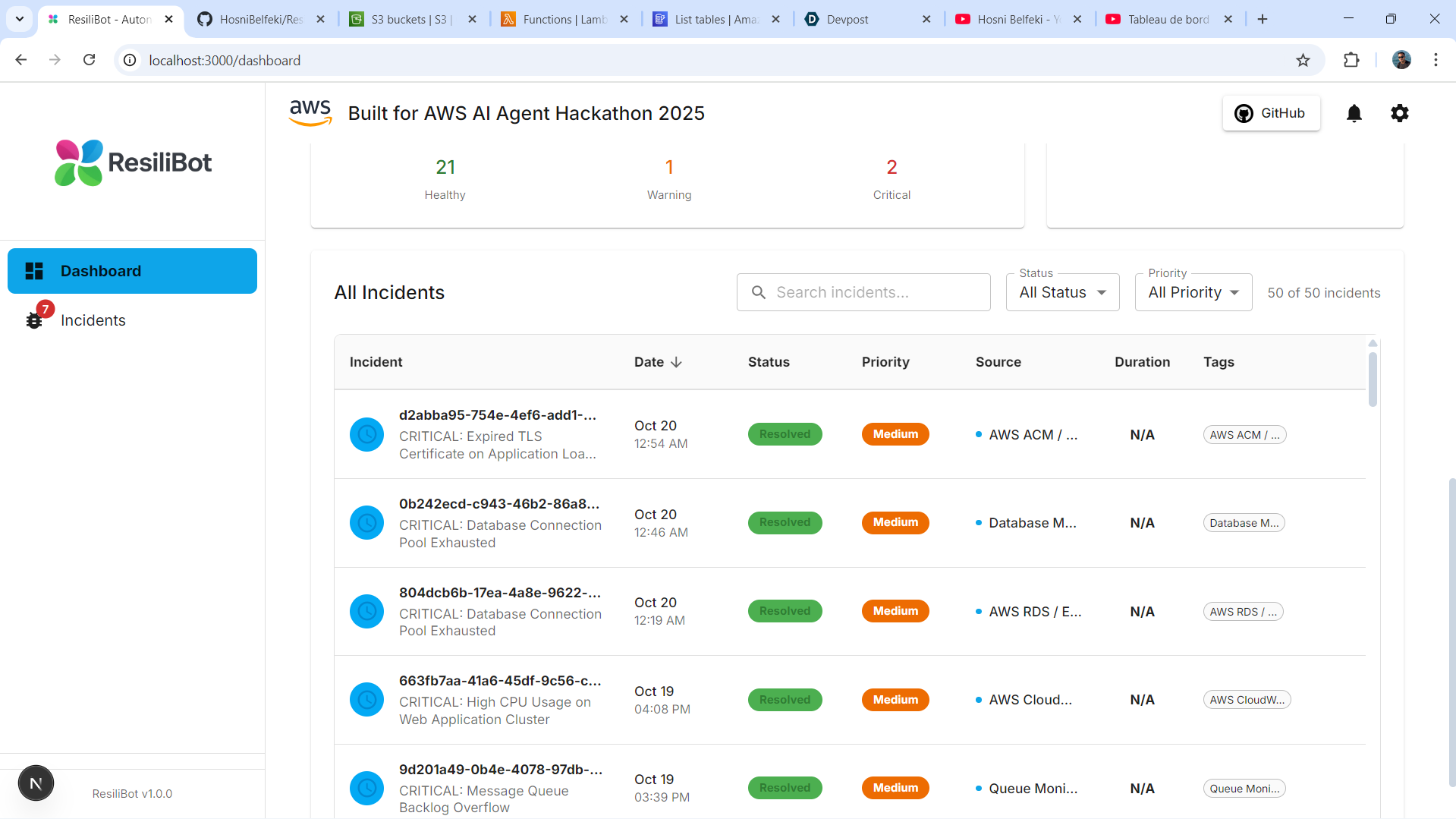
Task: Close the S3 buckets tab
Action: (472, 19)
